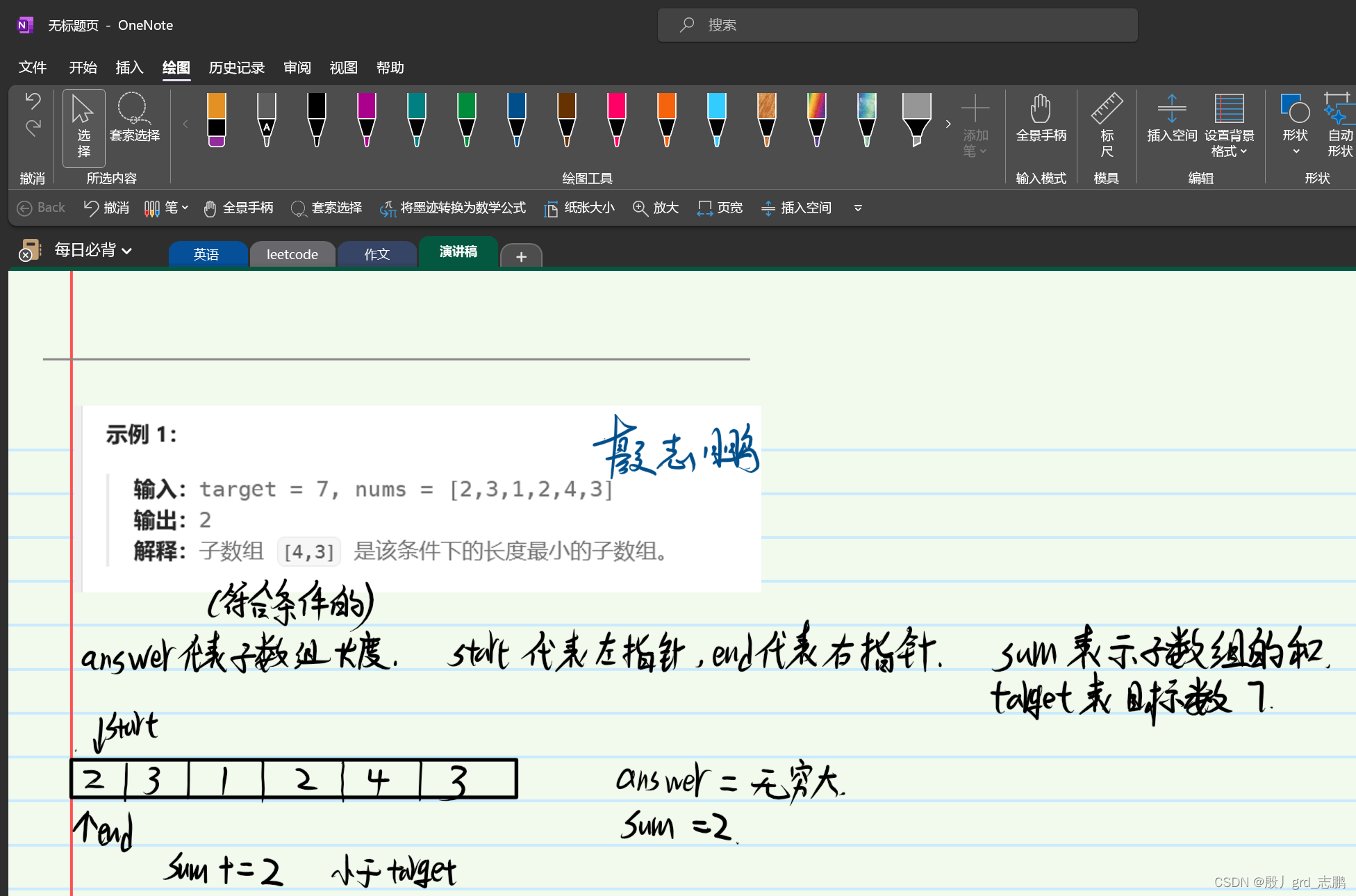
Task: Switch to the leetcode section tab
Action: pos(292,254)
